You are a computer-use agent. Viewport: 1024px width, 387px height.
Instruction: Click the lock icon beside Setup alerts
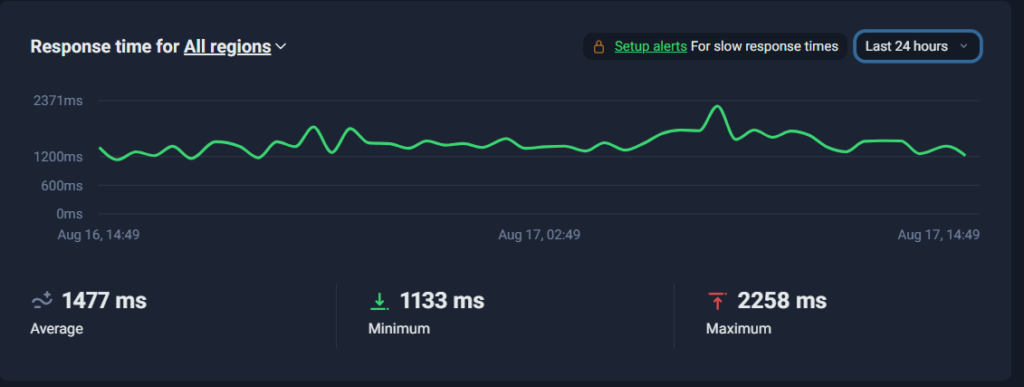click(x=598, y=46)
